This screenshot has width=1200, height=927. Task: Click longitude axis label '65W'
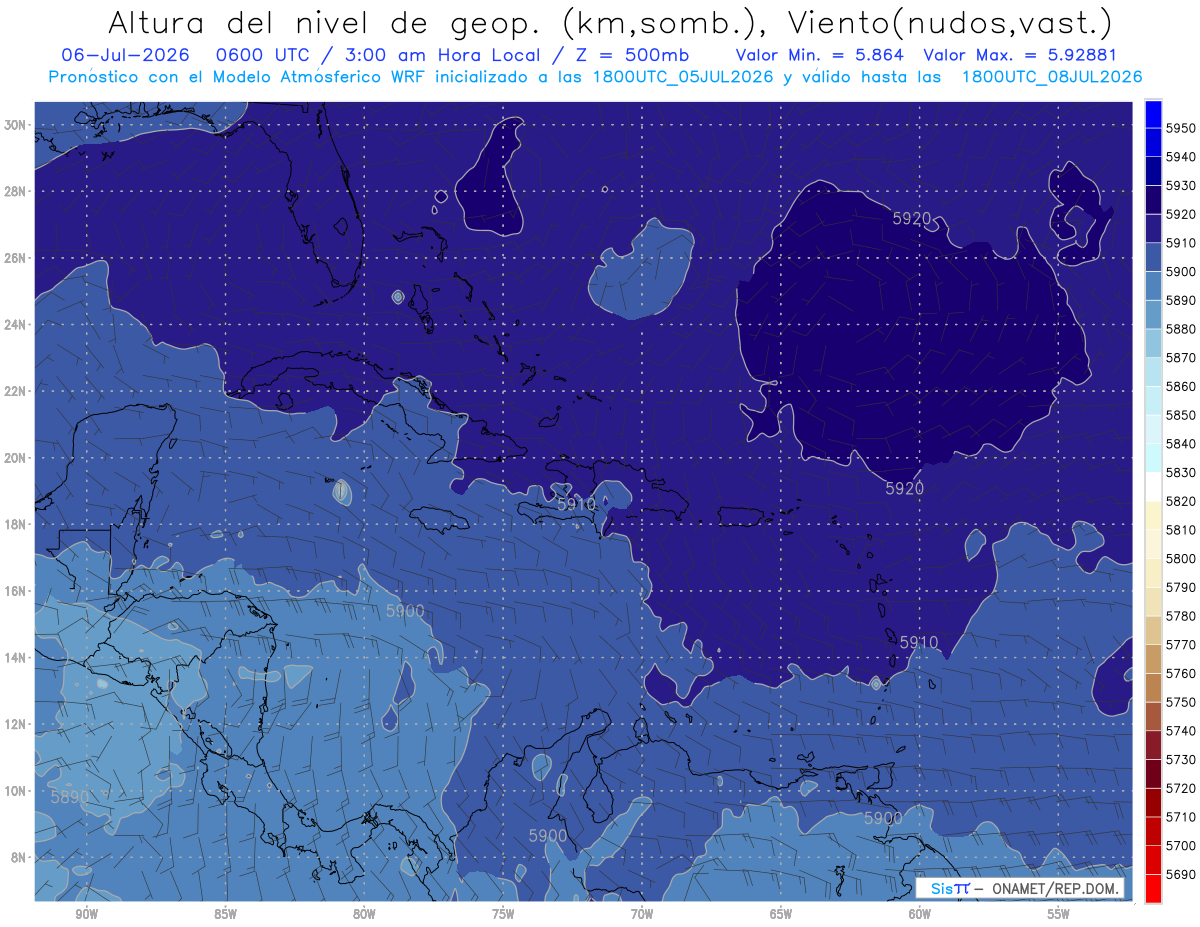click(x=781, y=915)
